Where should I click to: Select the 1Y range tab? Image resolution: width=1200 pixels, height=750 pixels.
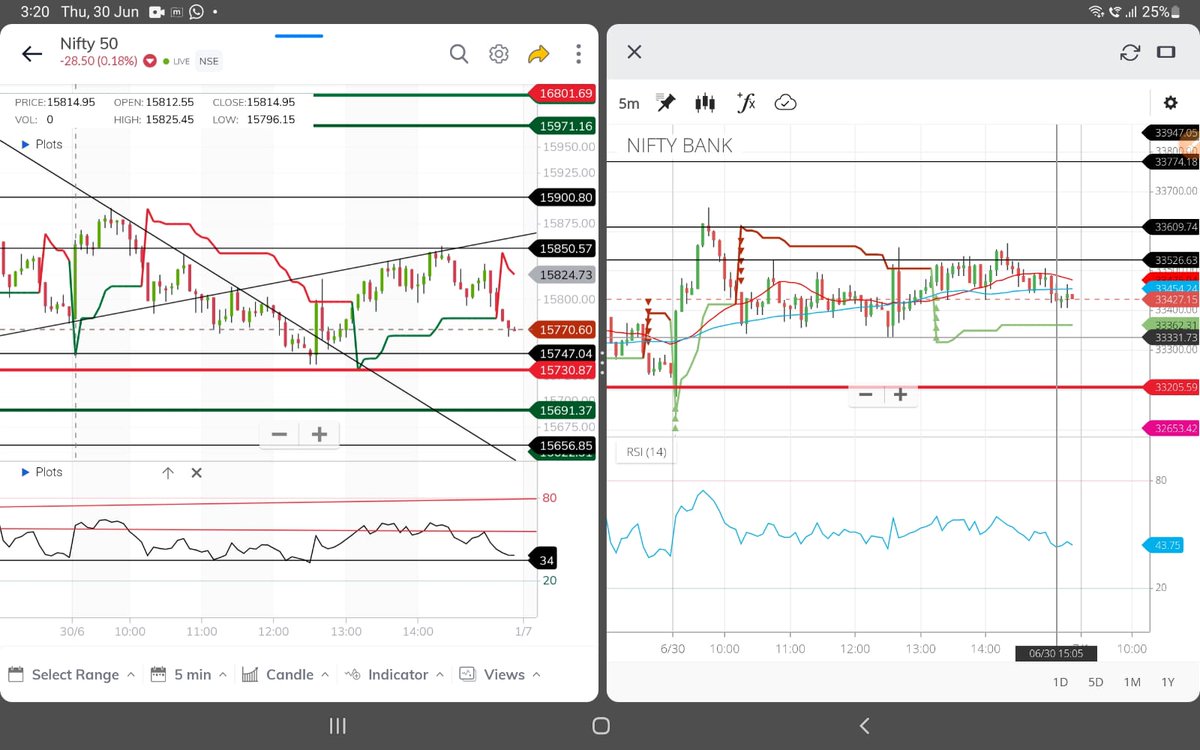1167,682
